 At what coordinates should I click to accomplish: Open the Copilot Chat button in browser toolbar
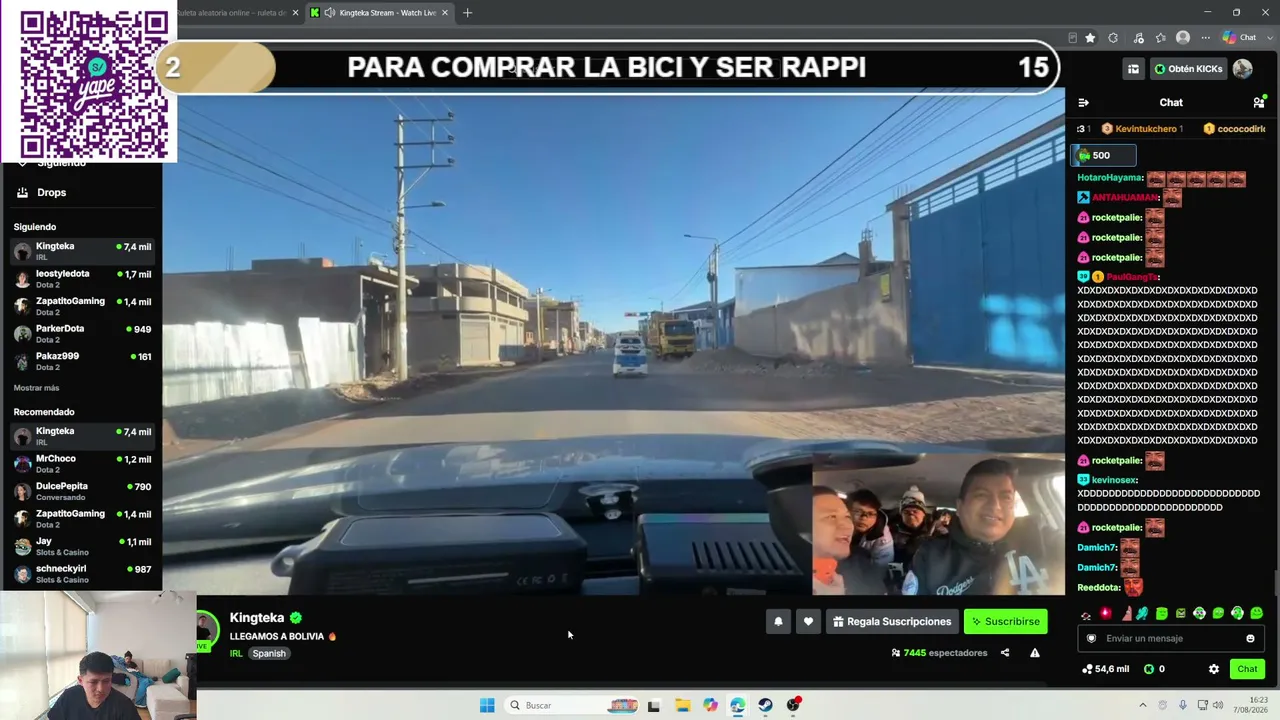coord(1239,38)
